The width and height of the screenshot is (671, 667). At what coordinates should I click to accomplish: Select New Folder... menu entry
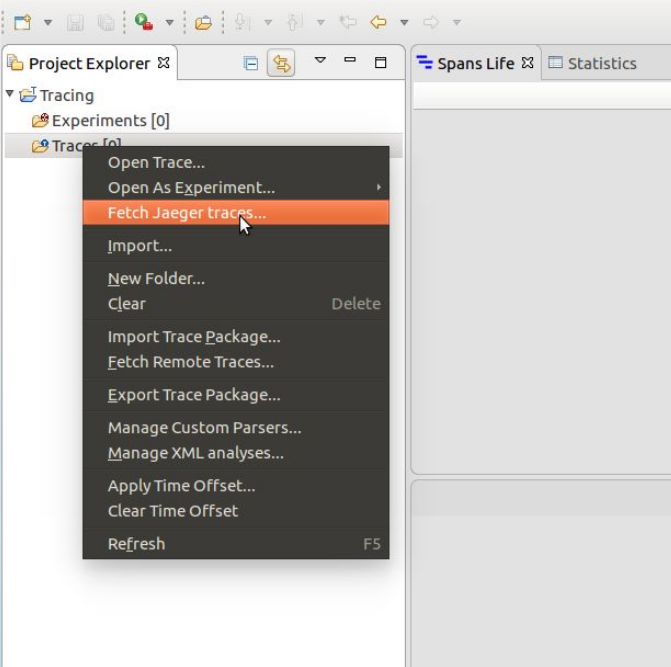236,279
